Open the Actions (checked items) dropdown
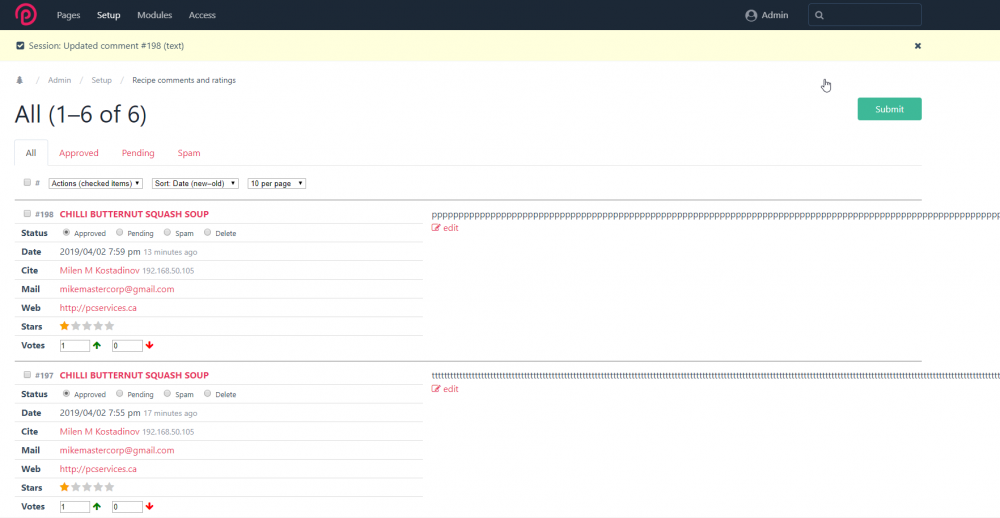This screenshot has width=1000, height=518. click(95, 183)
